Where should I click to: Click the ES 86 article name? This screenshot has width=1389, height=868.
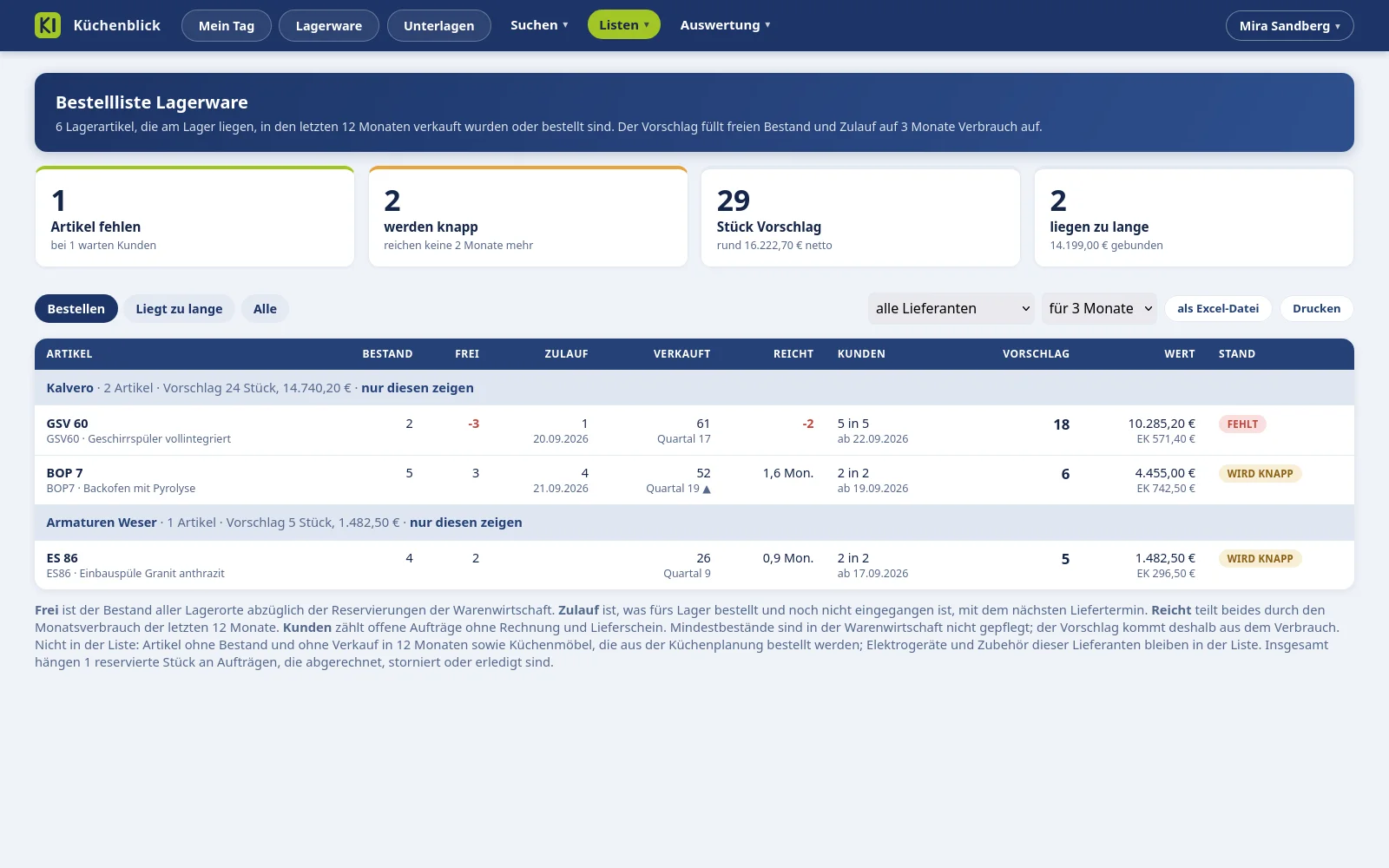[x=62, y=558]
